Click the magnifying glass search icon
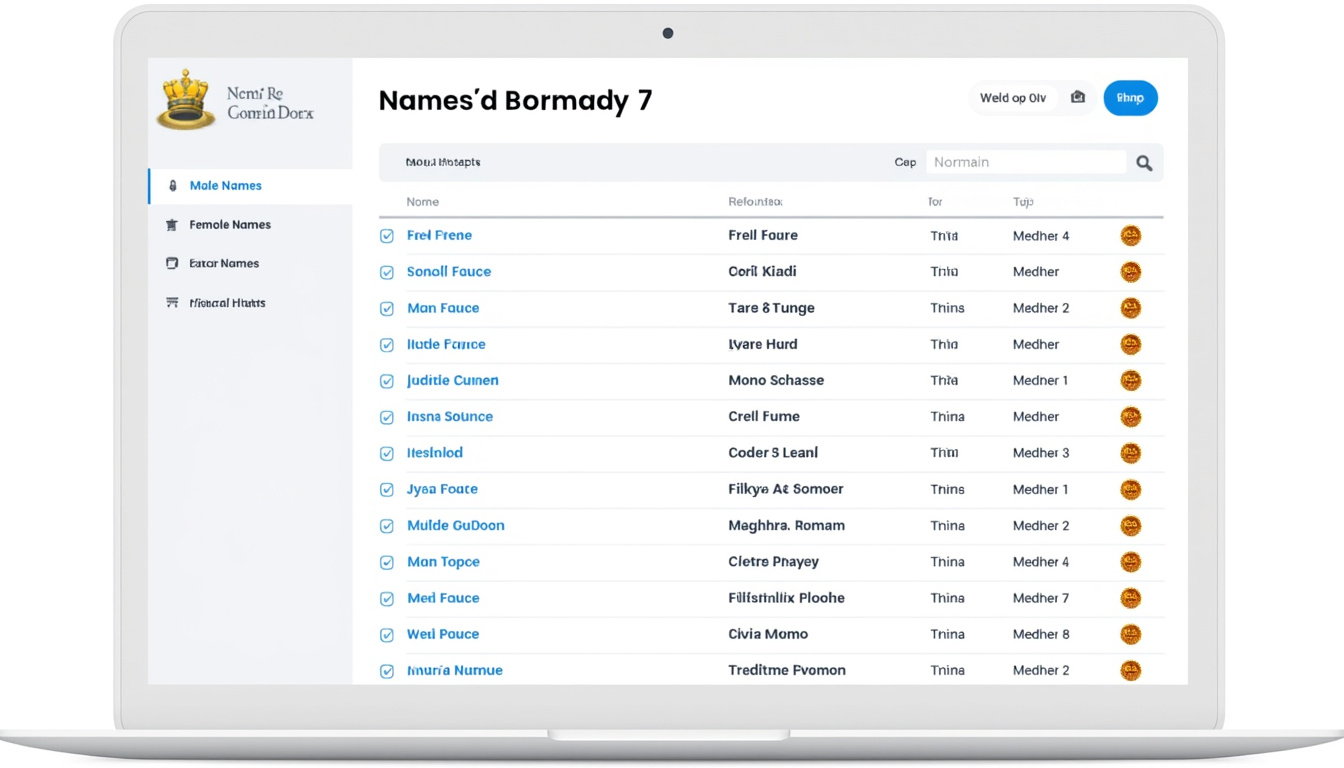The height and width of the screenshot is (768, 1344). point(1144,163)
